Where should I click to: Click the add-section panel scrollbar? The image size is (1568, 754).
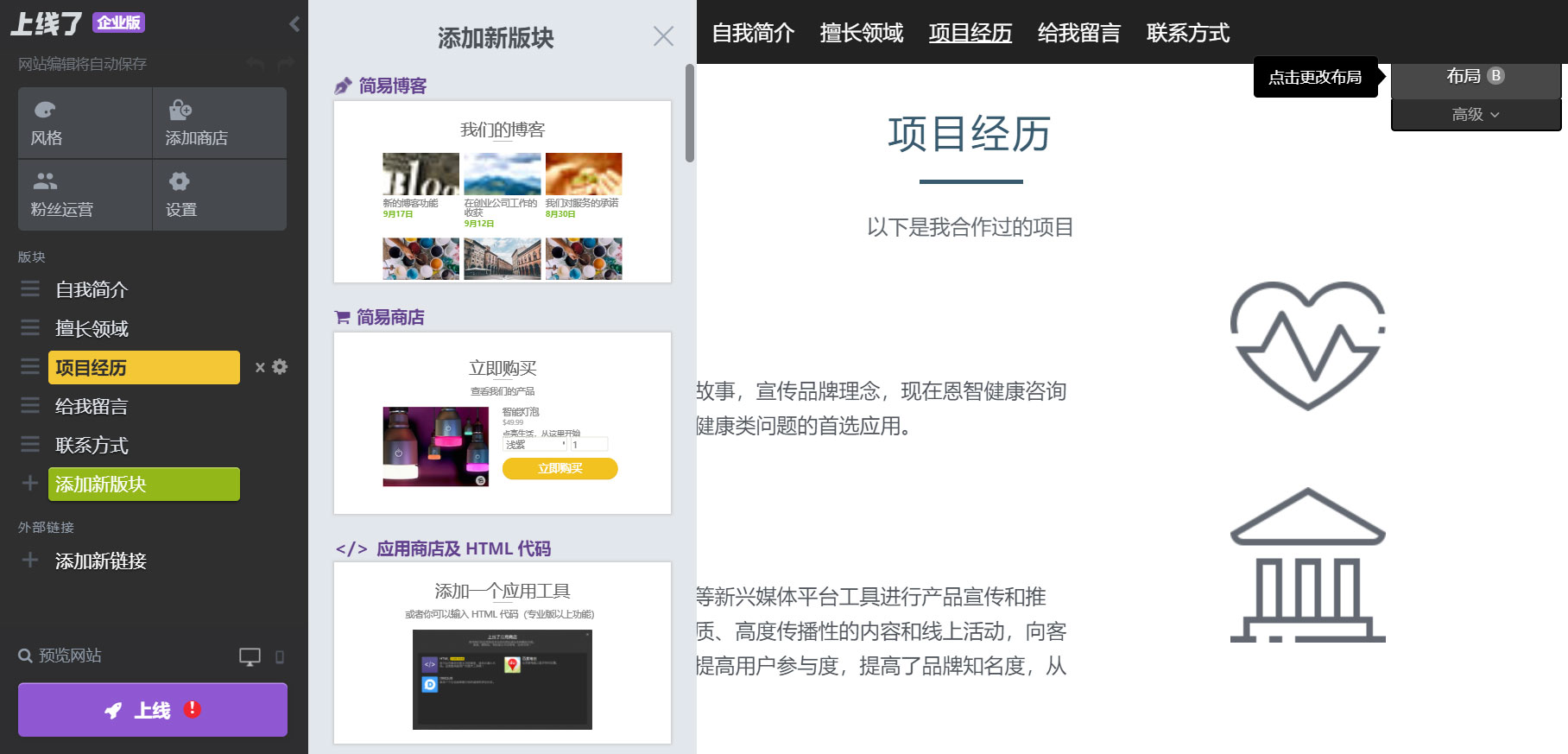(x=690, y=112)
